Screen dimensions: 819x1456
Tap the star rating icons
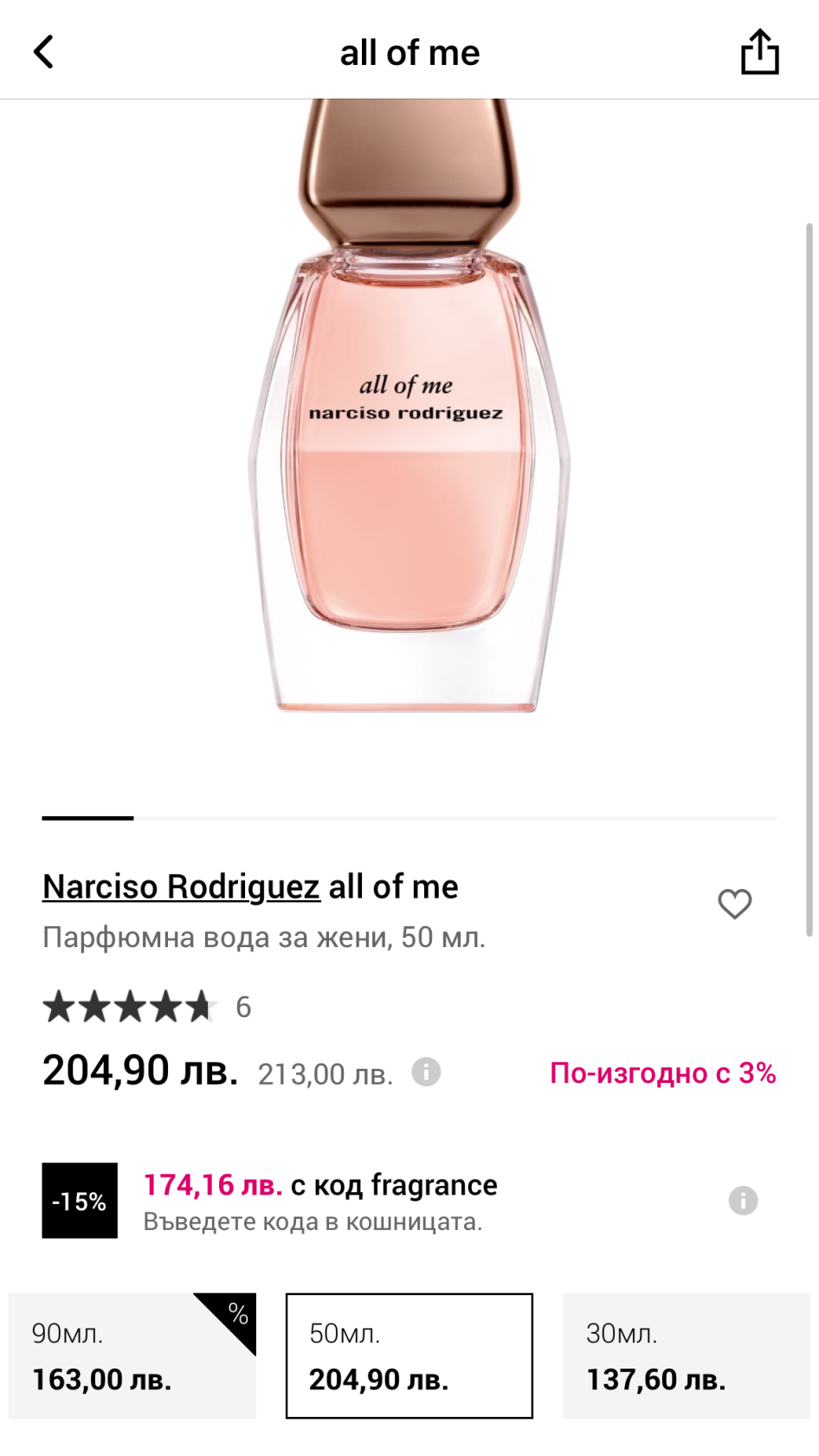pos(130,1007)
